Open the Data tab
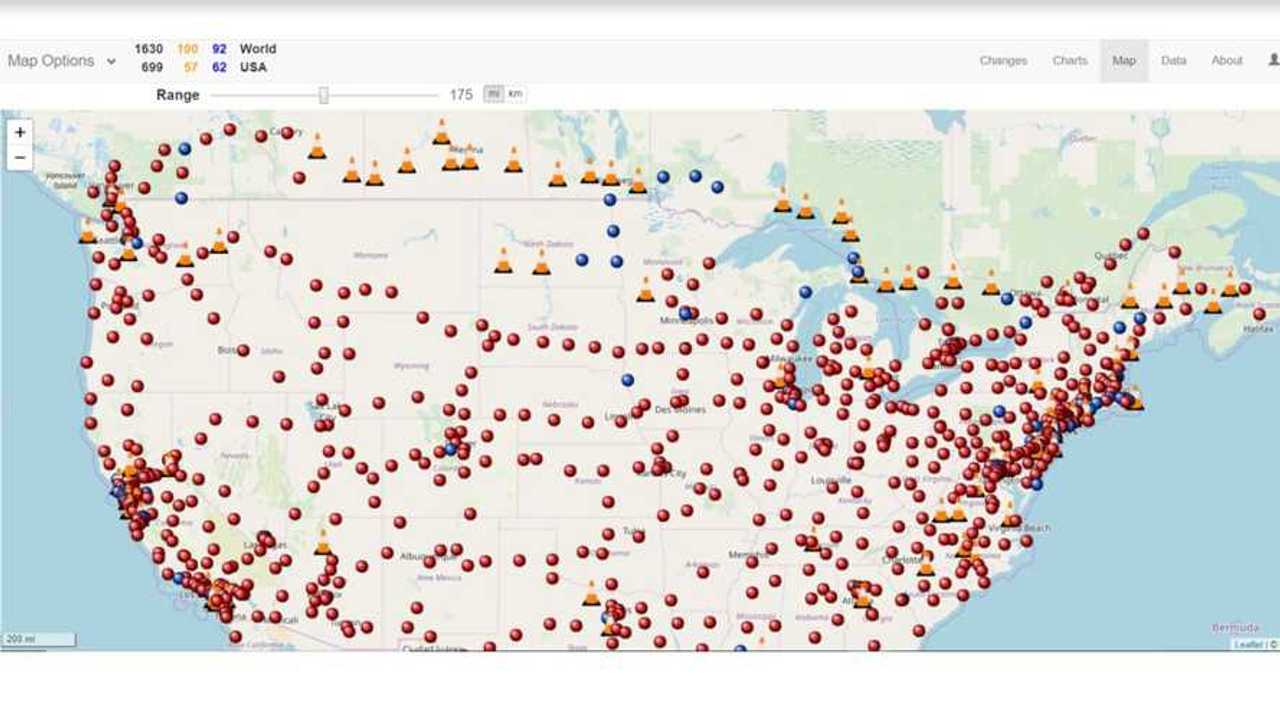 coord(1172,60)
